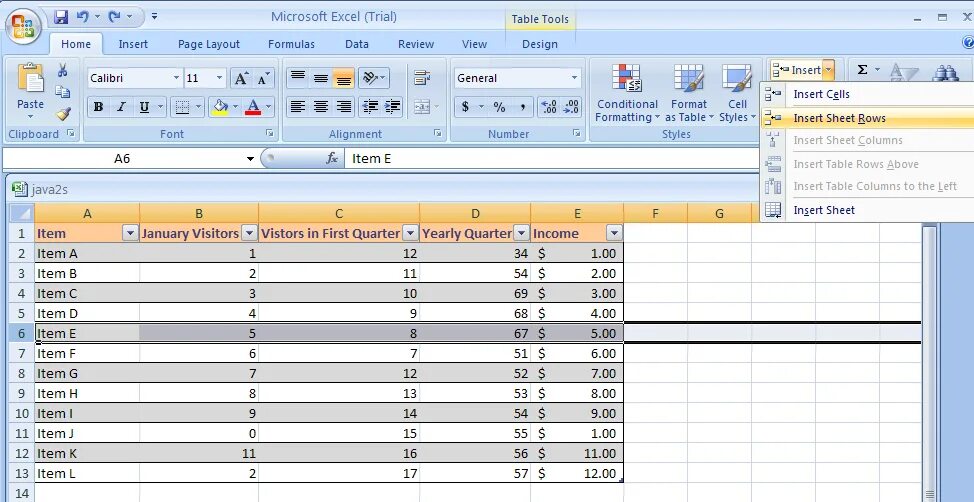Select the column D header
This screenshot has height=502, width=974.
(x=475, y=214)
